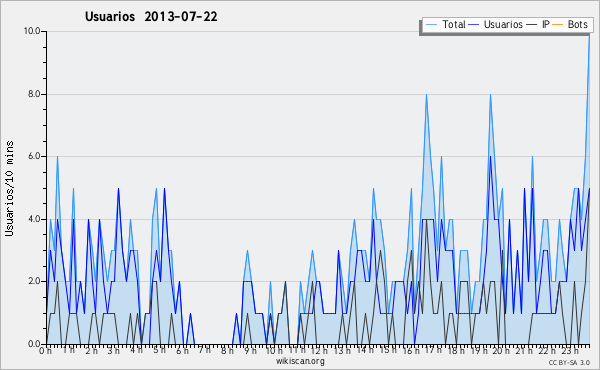Viewport: 600px width, 370px height.
Task: Click the chart title Usuarios 2013-07-22
Action: click(151, 16)
